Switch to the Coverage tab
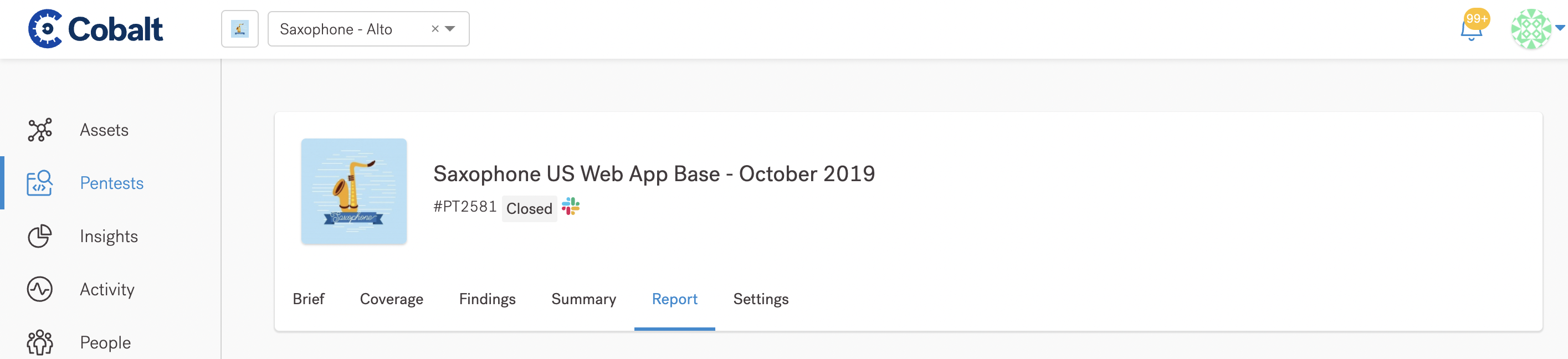 (391, 299)
